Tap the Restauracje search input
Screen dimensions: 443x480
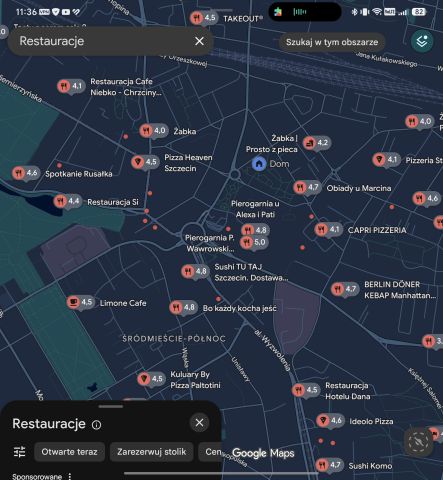(x=100, y=41)
